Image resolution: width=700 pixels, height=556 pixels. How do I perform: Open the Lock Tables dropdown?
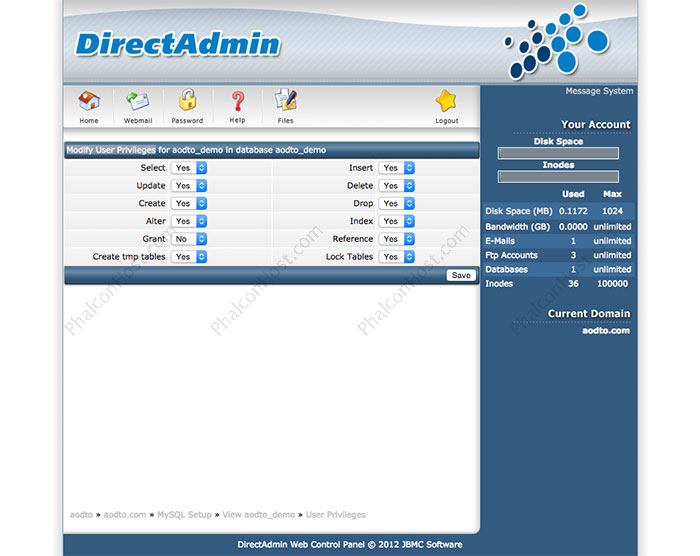[x=396, y=257]
